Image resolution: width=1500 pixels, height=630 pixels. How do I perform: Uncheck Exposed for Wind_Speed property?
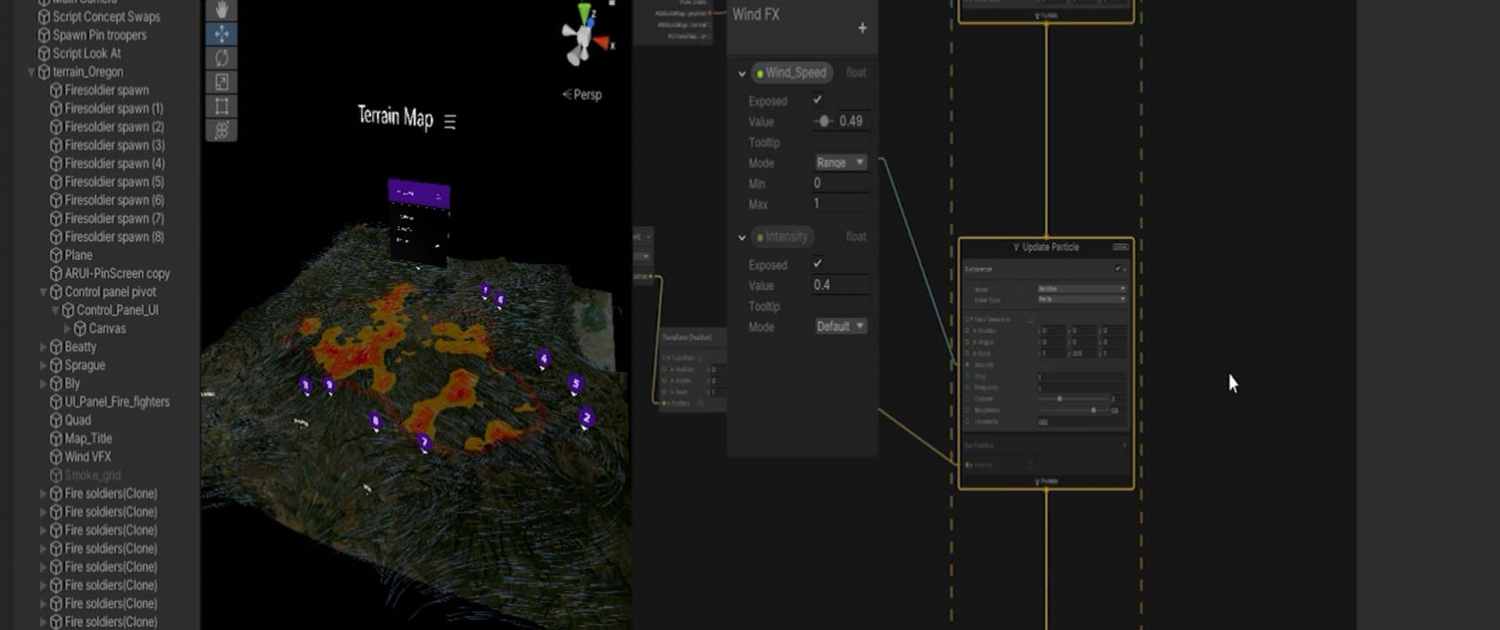click(x=817, y=100)
